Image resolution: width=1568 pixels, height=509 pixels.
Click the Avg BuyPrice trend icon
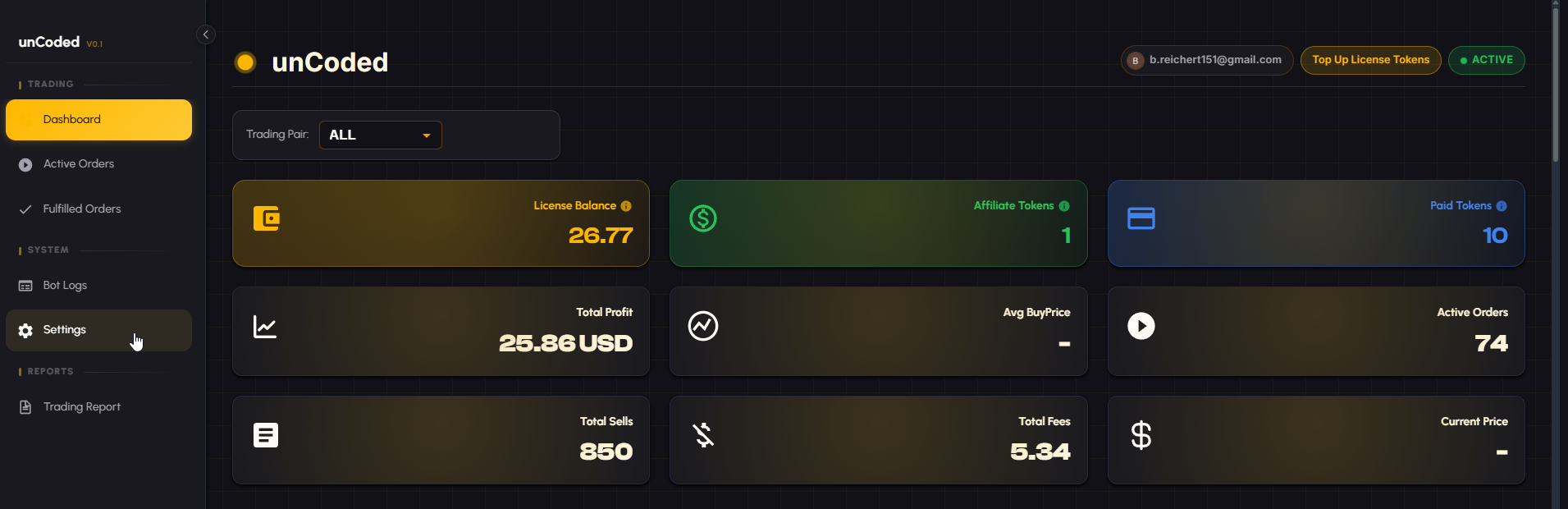[703, 326]
